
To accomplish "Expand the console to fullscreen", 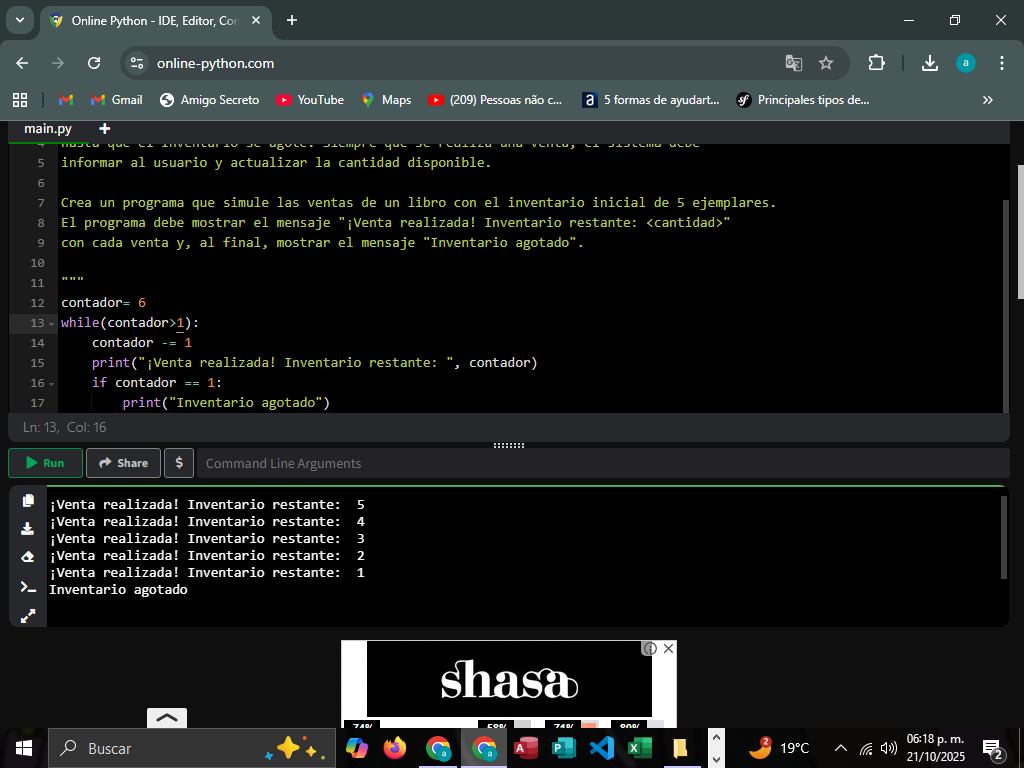I will (28, 616).
